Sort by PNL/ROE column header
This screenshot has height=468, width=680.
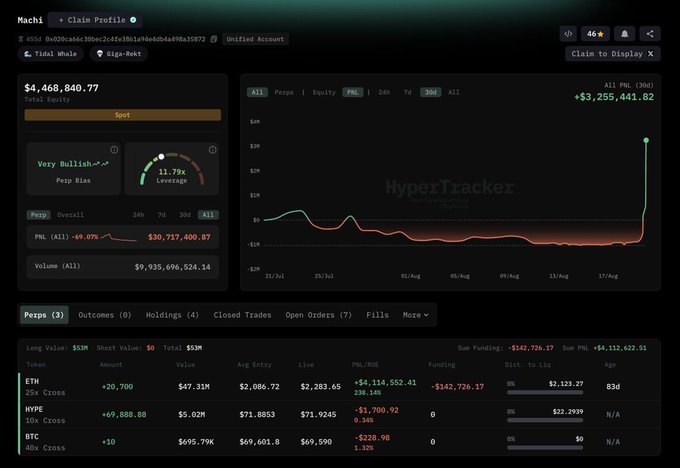[x=365, y=365]
